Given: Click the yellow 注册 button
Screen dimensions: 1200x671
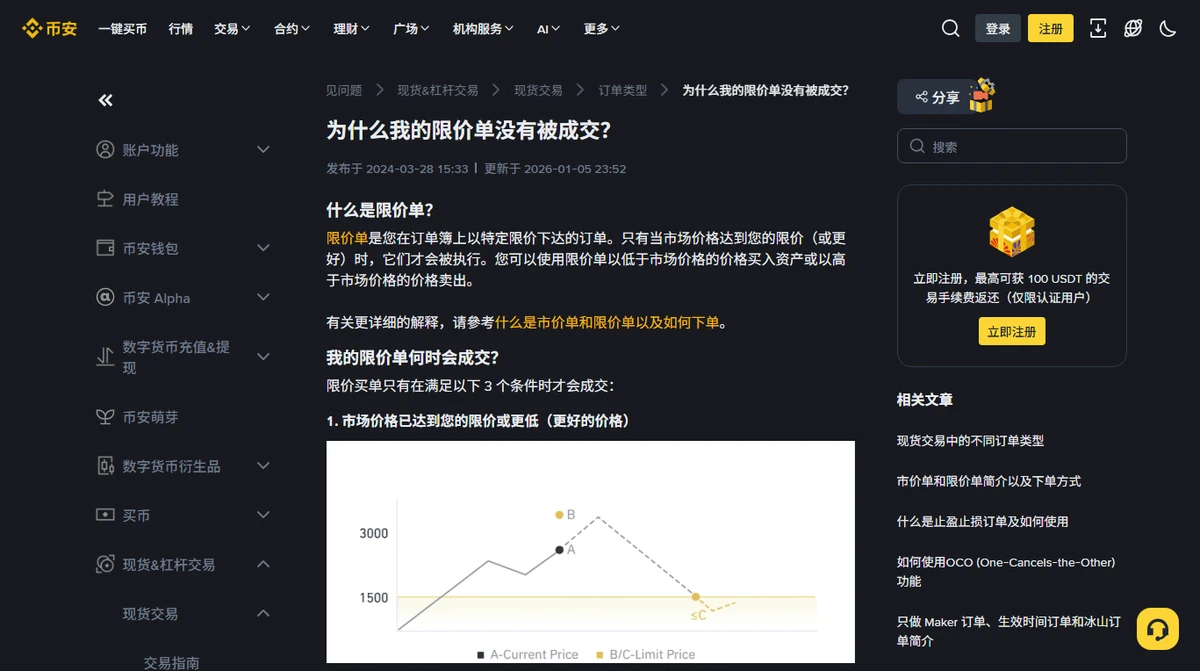Looking at the screenshot, I should 1051,28.
